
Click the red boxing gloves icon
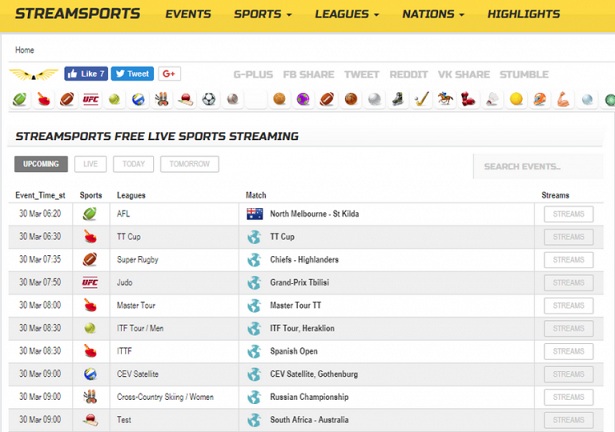tap(469, 99)
